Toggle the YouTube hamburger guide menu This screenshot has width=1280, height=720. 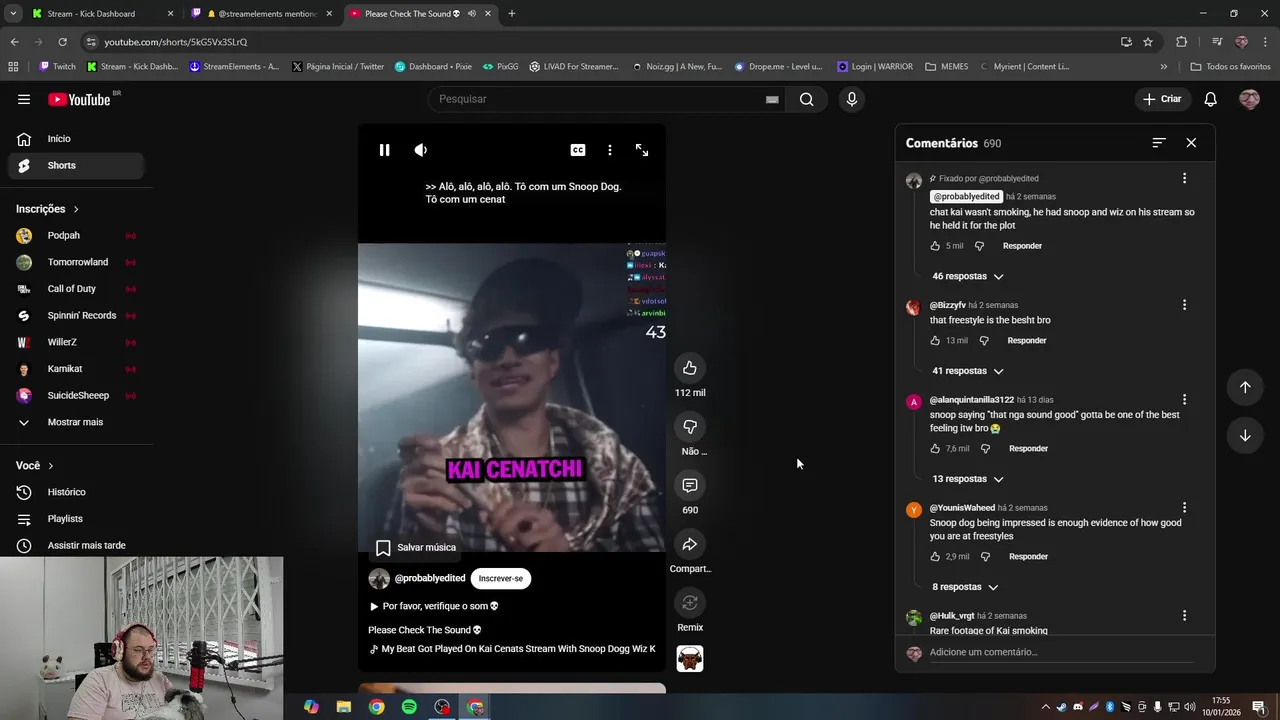coord(24,99)
